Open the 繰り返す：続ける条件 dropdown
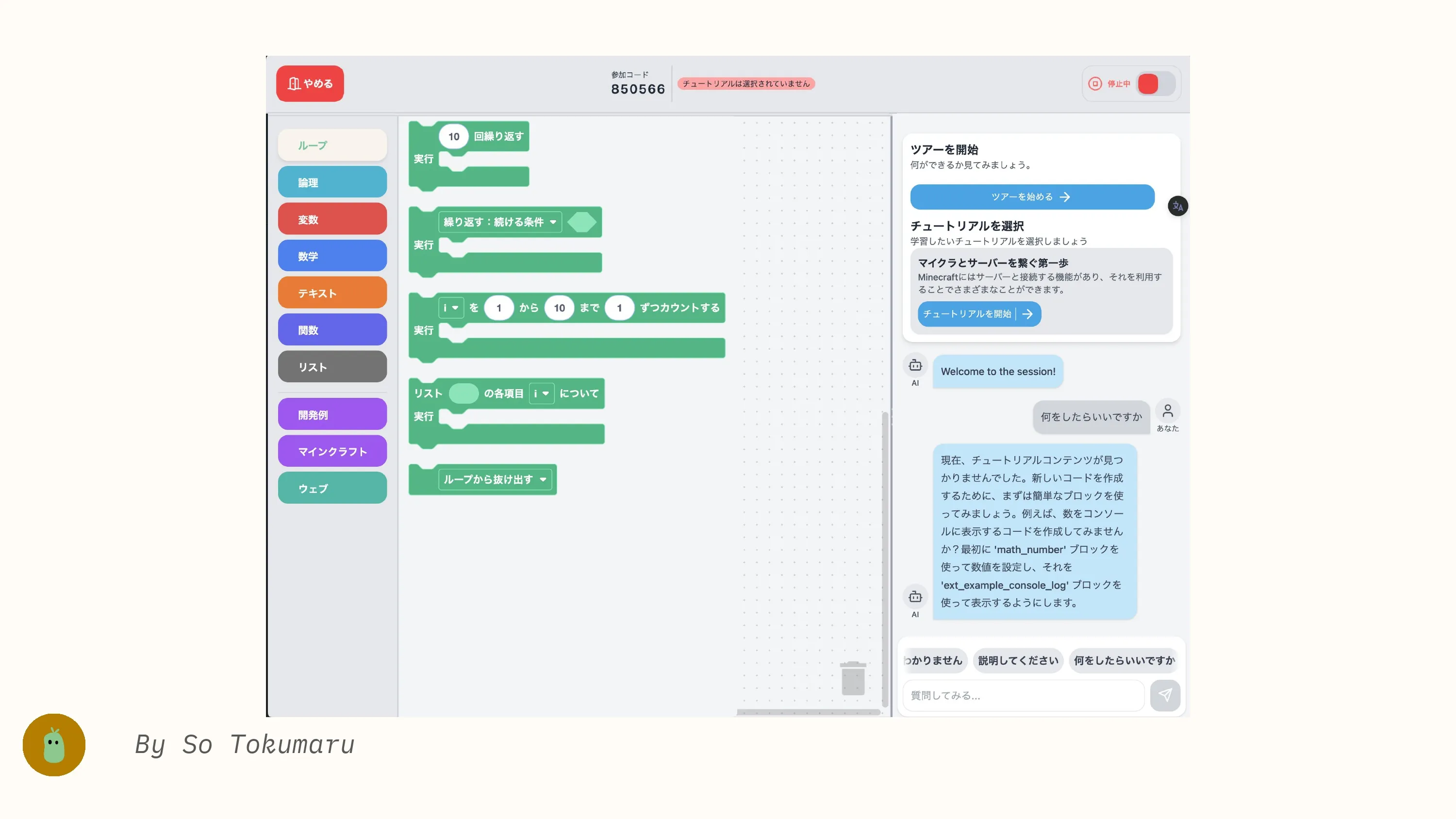Screen dimensions: 1456x819 pos(500,222)
